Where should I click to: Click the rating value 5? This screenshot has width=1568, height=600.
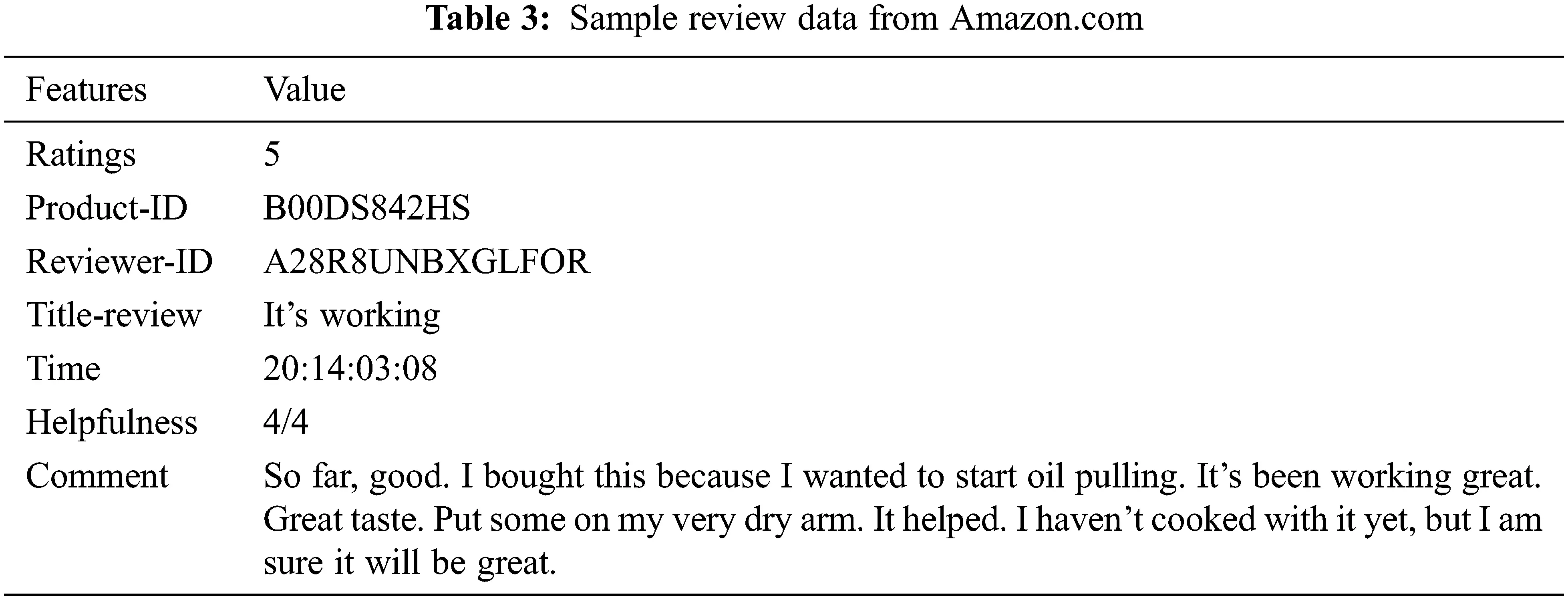click(272, 155)
